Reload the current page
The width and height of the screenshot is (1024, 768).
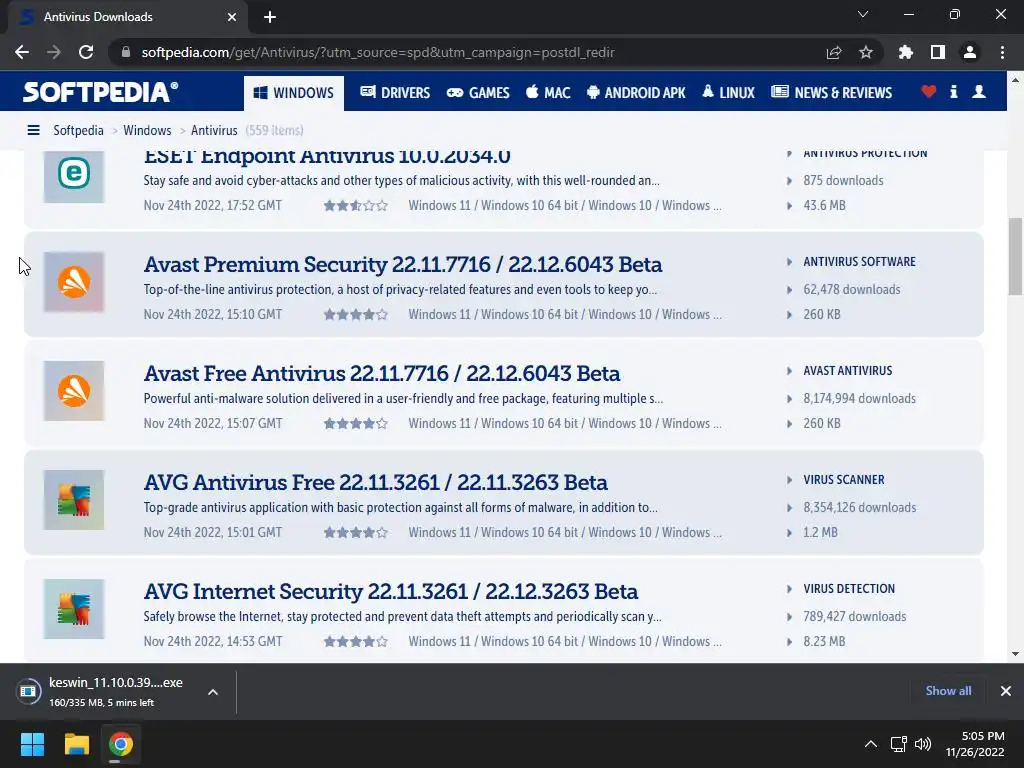point(86,52)
